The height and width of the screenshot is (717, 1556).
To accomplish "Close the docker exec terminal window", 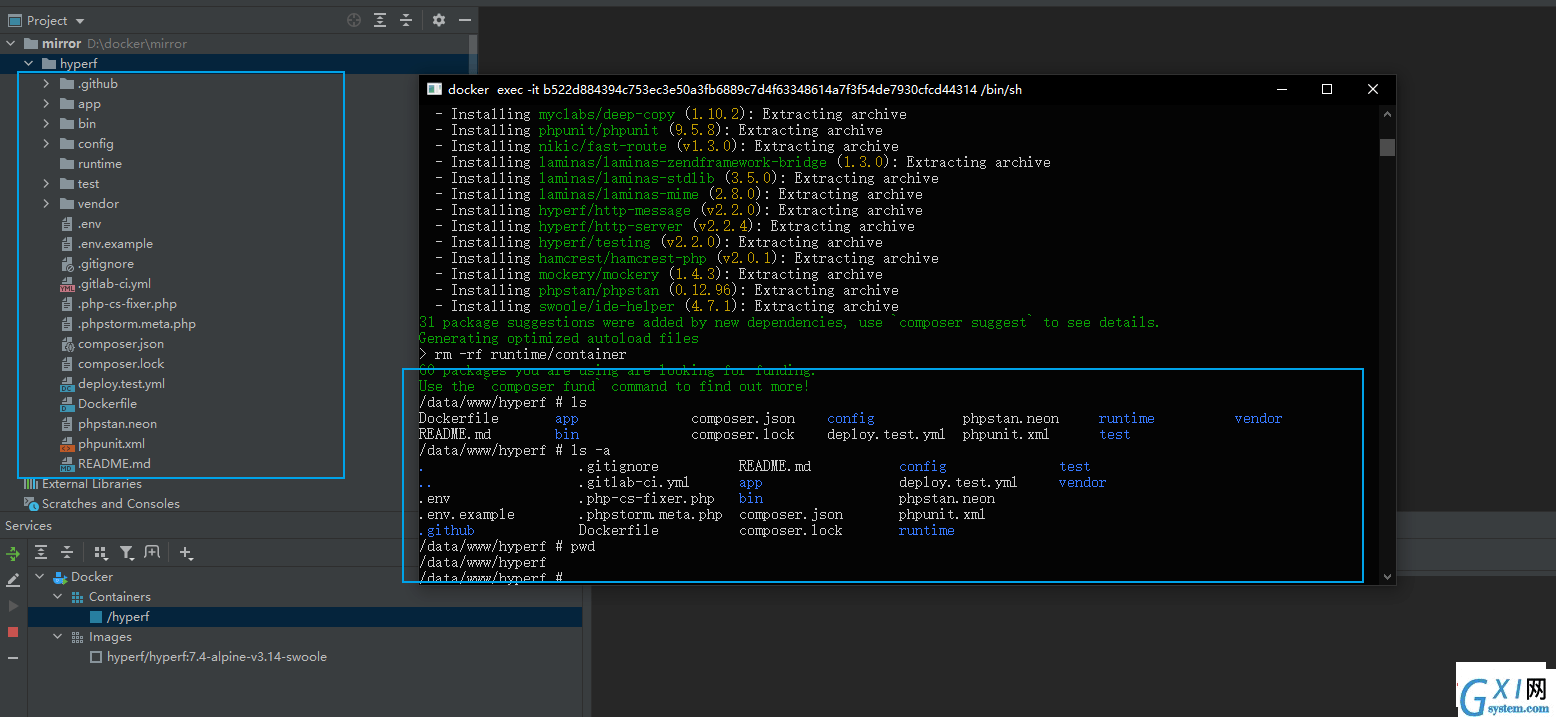I will point(1372,90).
